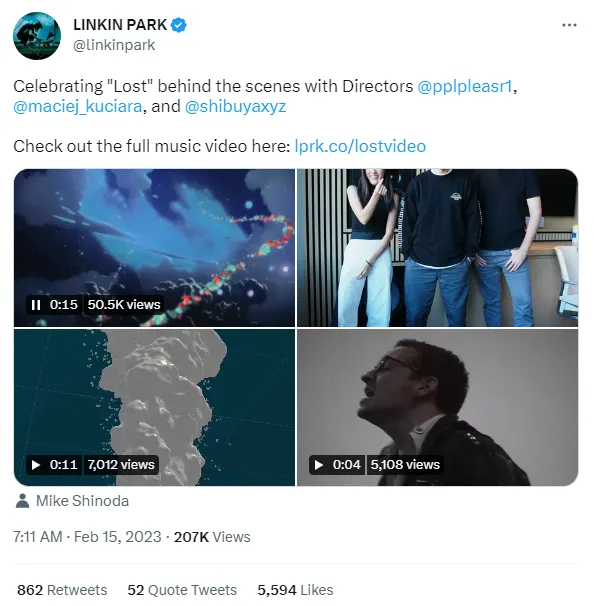594x606 pixels.
Task: Click the Linkin Park profile avatar
Action: tap(37, 36)
